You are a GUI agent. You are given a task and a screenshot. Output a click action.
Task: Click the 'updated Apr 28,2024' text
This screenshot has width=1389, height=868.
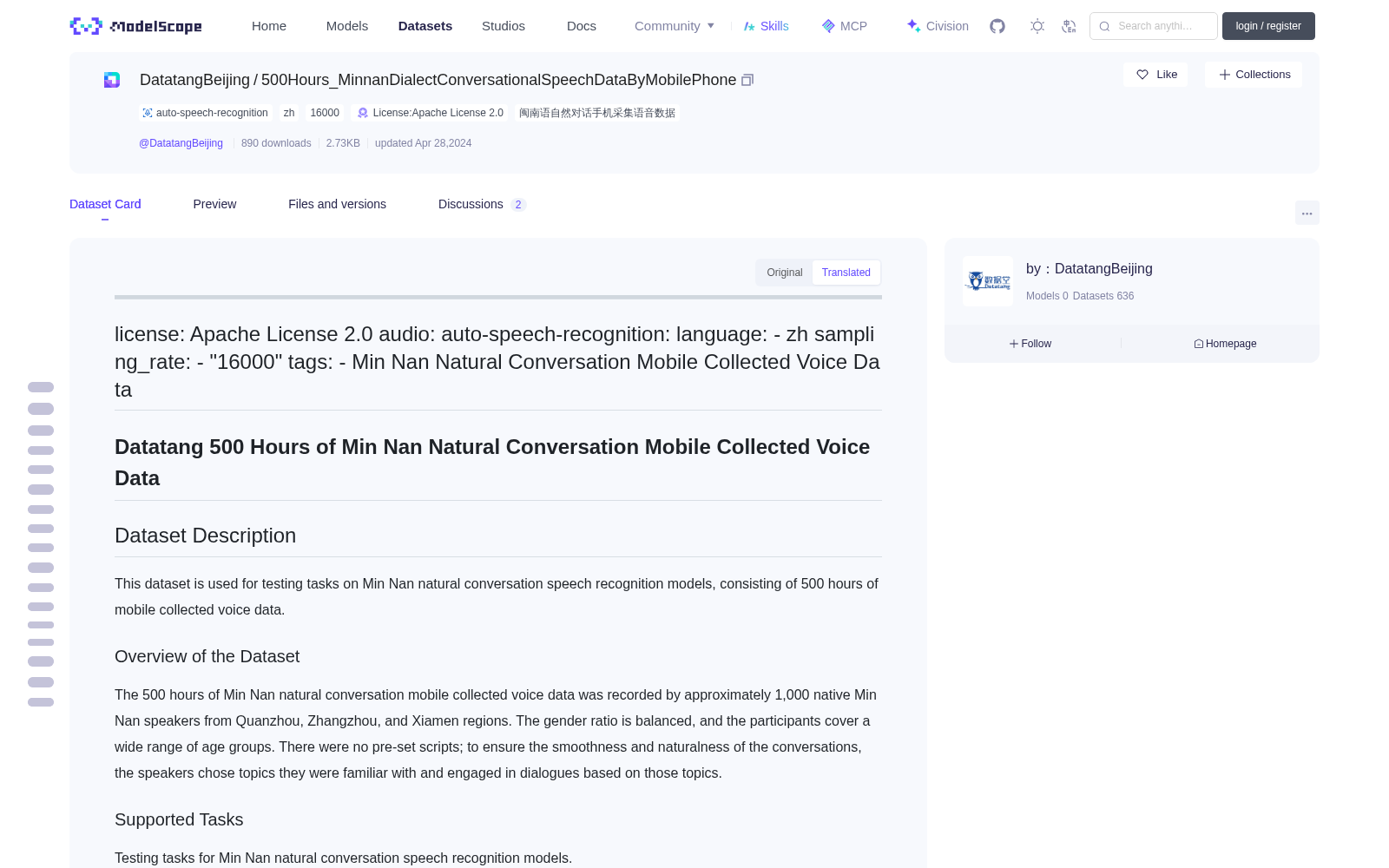click(x=424, y=143)
